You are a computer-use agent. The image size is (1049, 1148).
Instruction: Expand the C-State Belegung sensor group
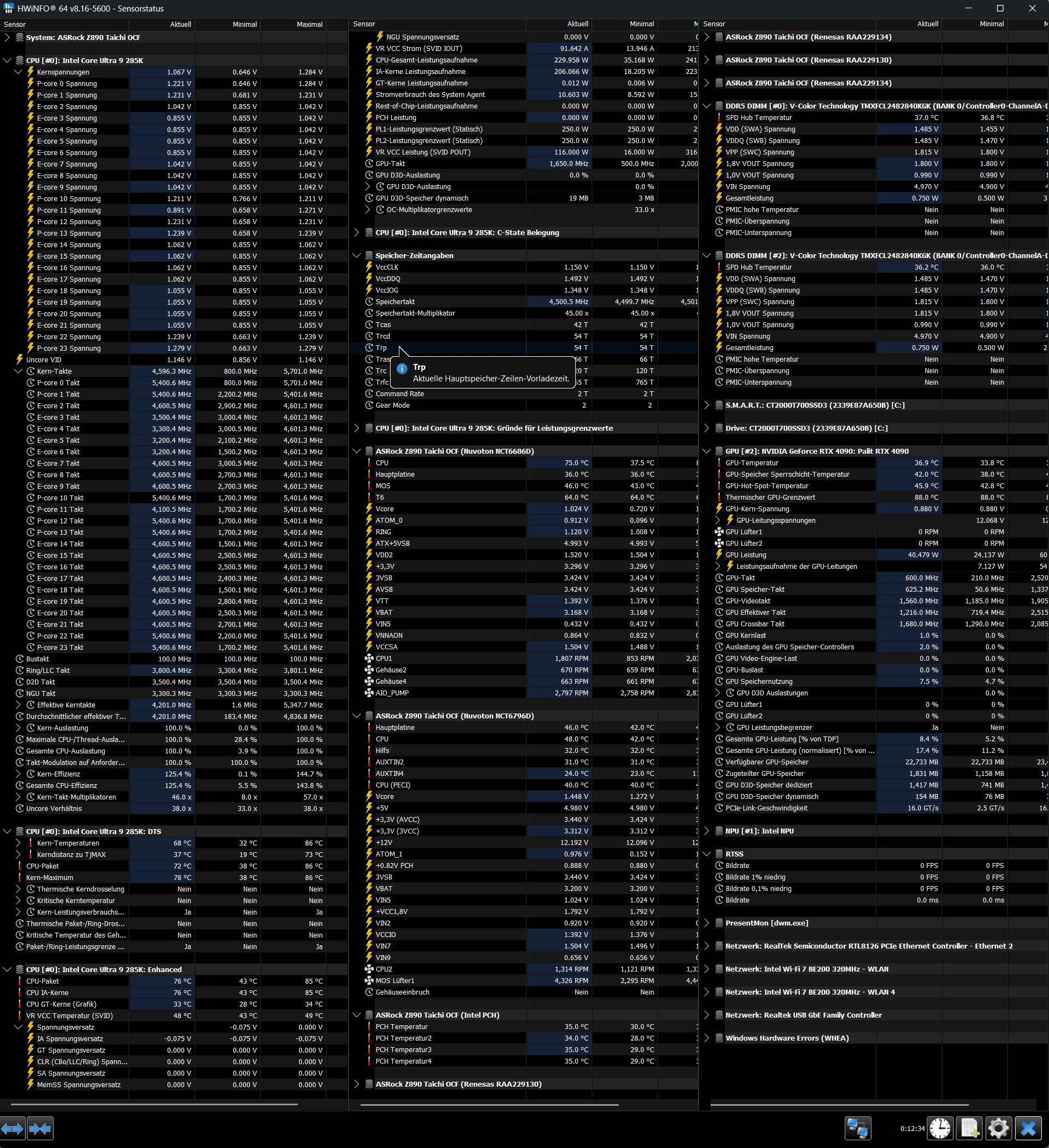coord(356,233)
